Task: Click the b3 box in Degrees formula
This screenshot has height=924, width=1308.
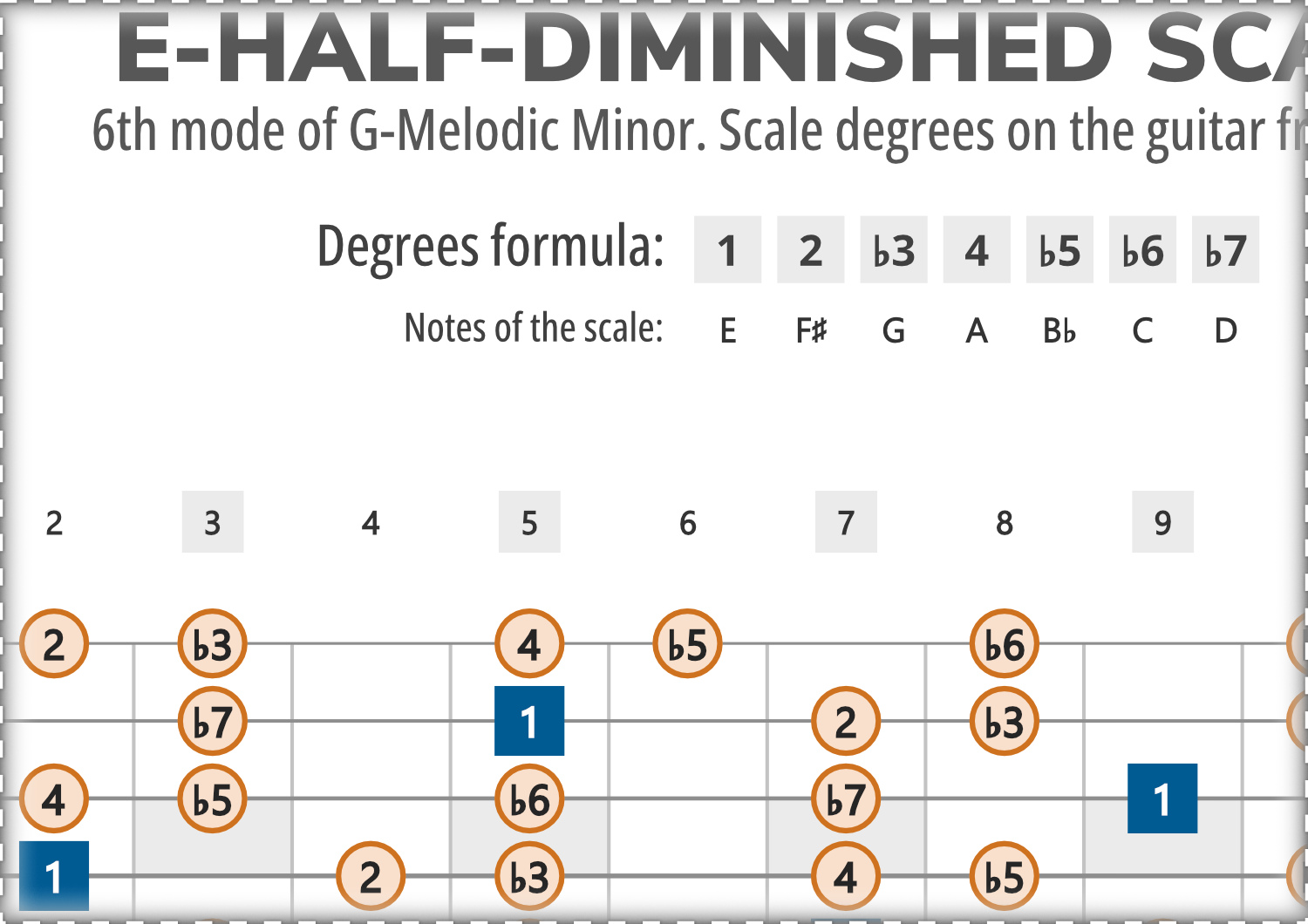Action: [894, 250]
